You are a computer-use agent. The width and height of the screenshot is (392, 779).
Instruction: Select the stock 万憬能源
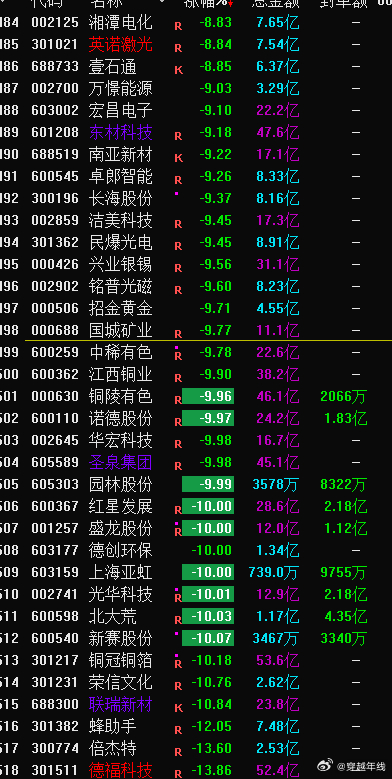tap(121, 88)
